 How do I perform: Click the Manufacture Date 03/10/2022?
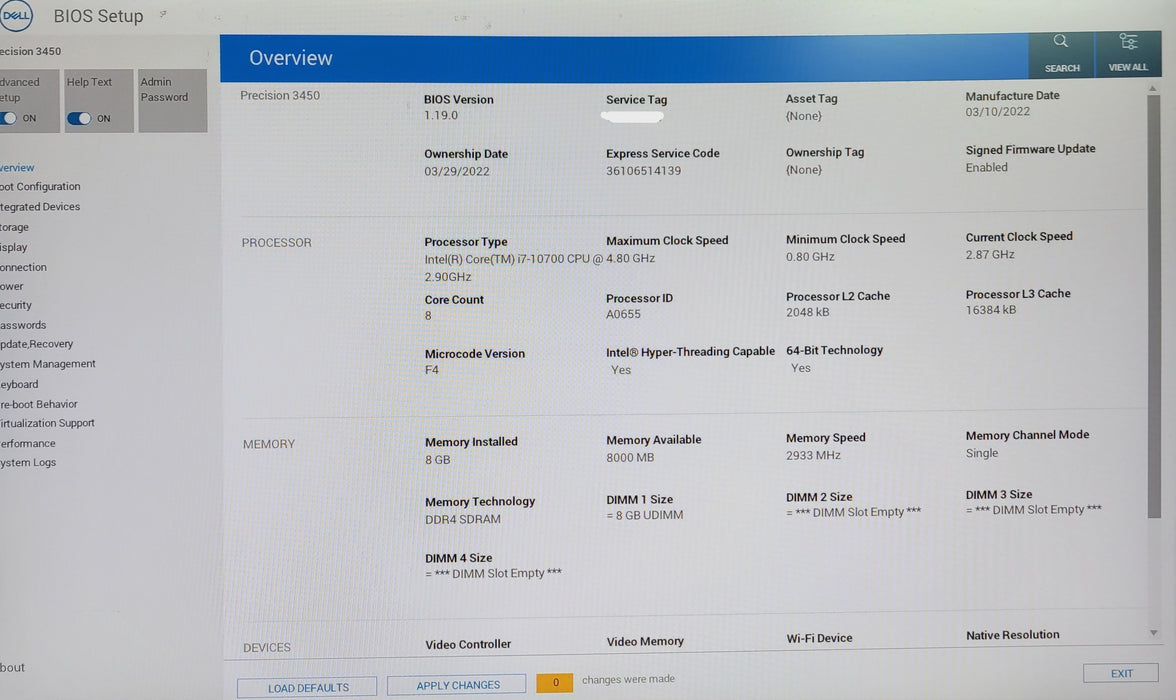998,112
